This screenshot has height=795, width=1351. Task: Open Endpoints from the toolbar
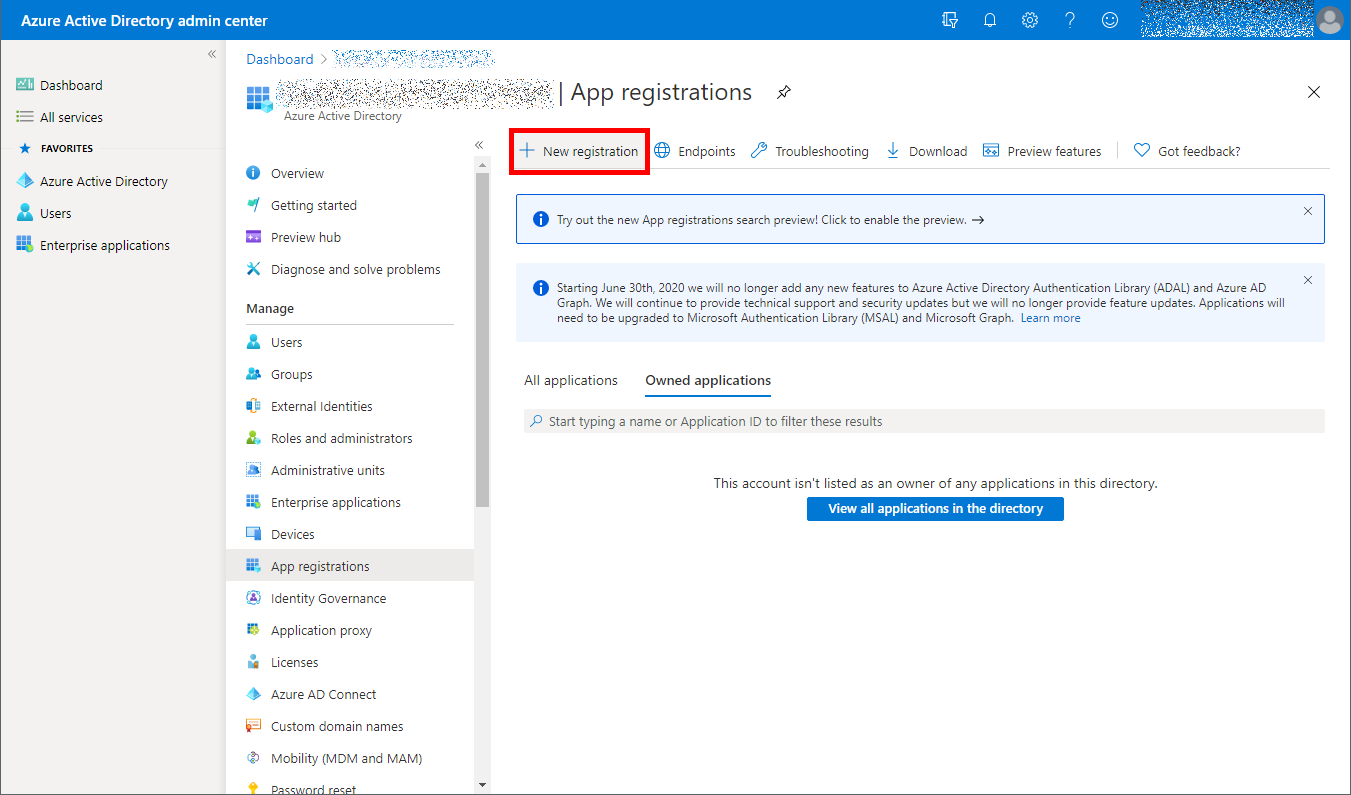pyautogui.click(x=695, y=151)
